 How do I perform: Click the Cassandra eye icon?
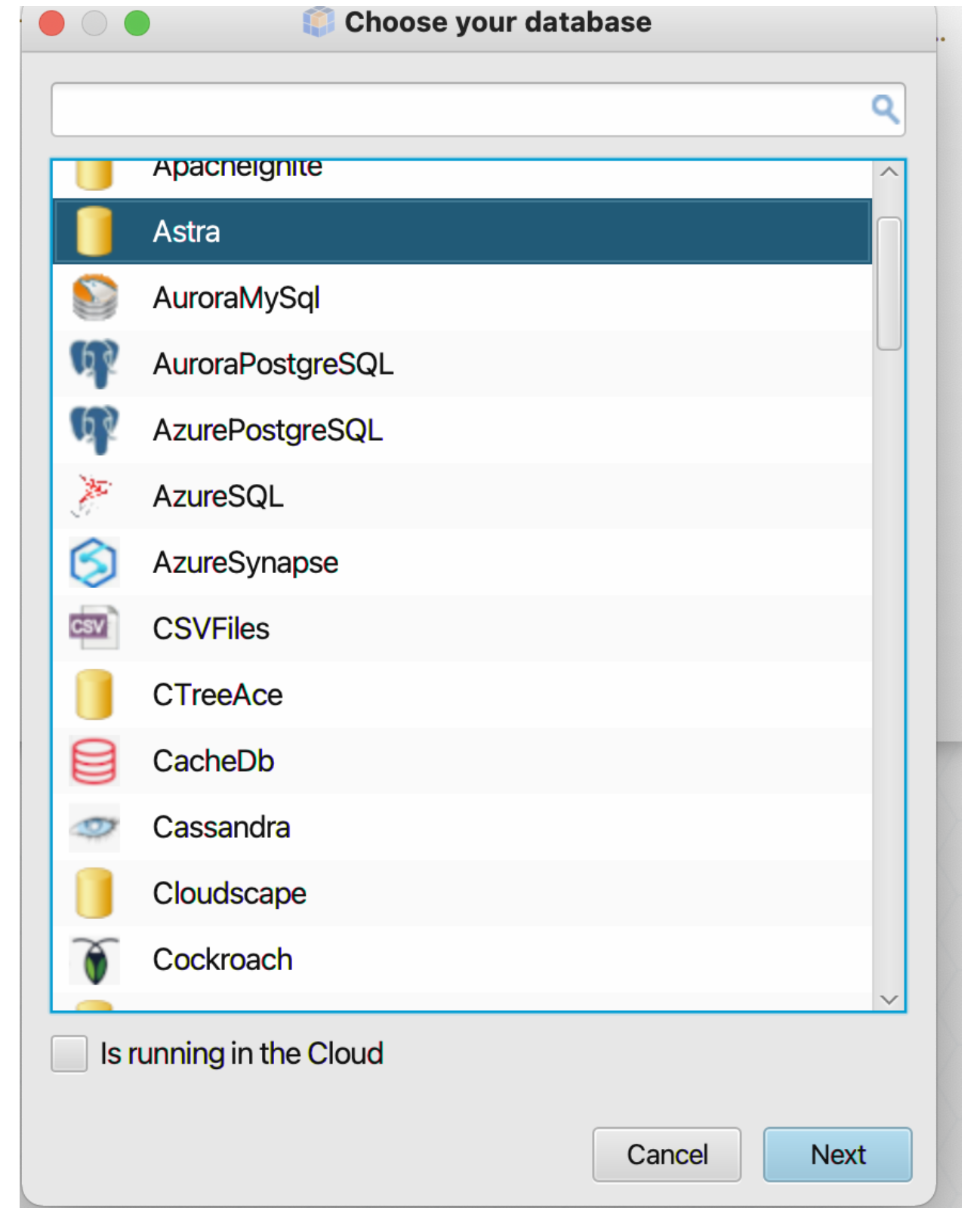tap(94, 827)
